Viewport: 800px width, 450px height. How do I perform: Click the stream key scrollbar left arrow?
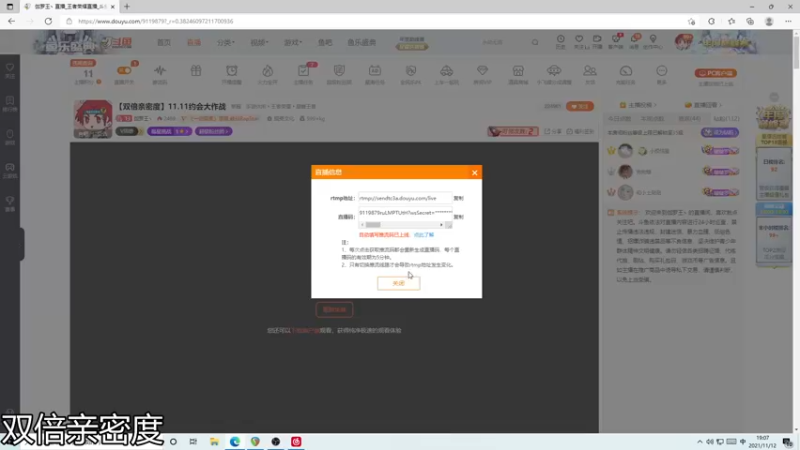(362, 225)
